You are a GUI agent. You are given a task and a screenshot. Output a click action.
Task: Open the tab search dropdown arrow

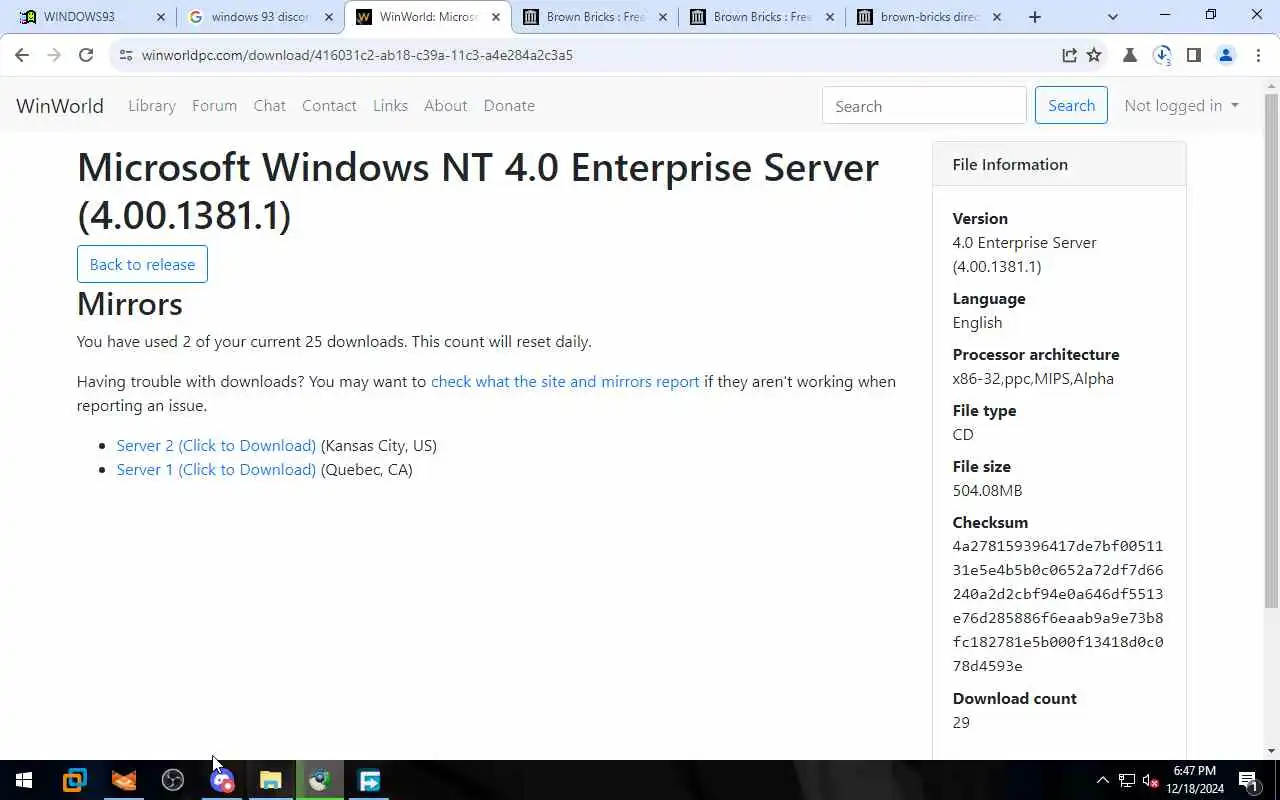point(1113,17)
